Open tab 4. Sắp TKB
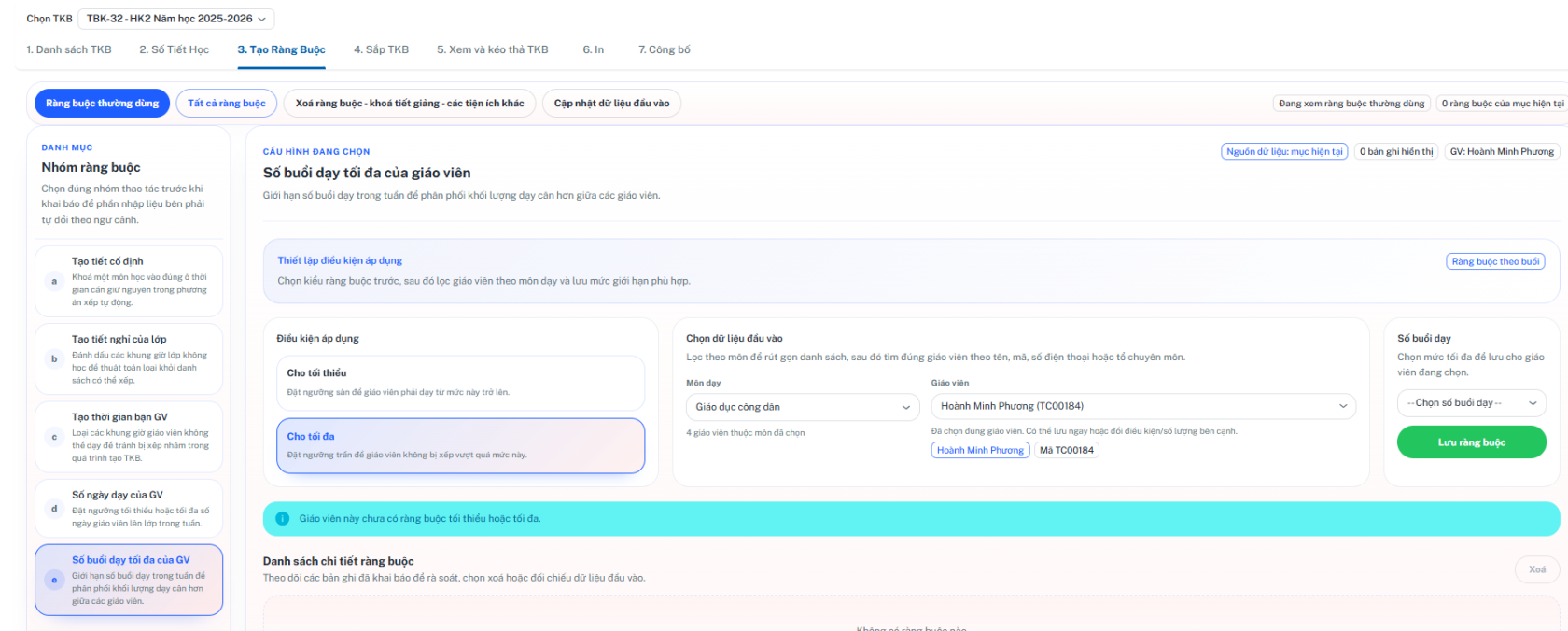Viewport: 1568px width, 631px height. [x=381, y=49]
